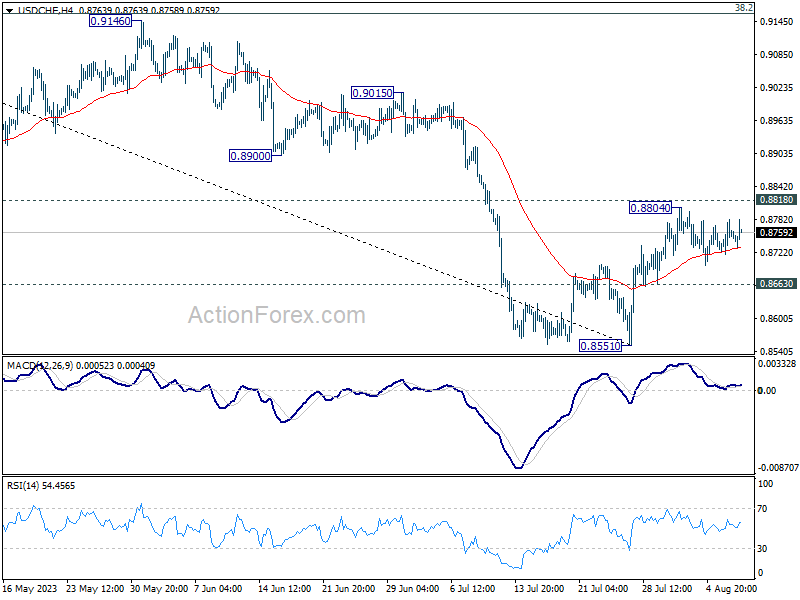Select the 0.85510 price label

[x=601, y=346]
